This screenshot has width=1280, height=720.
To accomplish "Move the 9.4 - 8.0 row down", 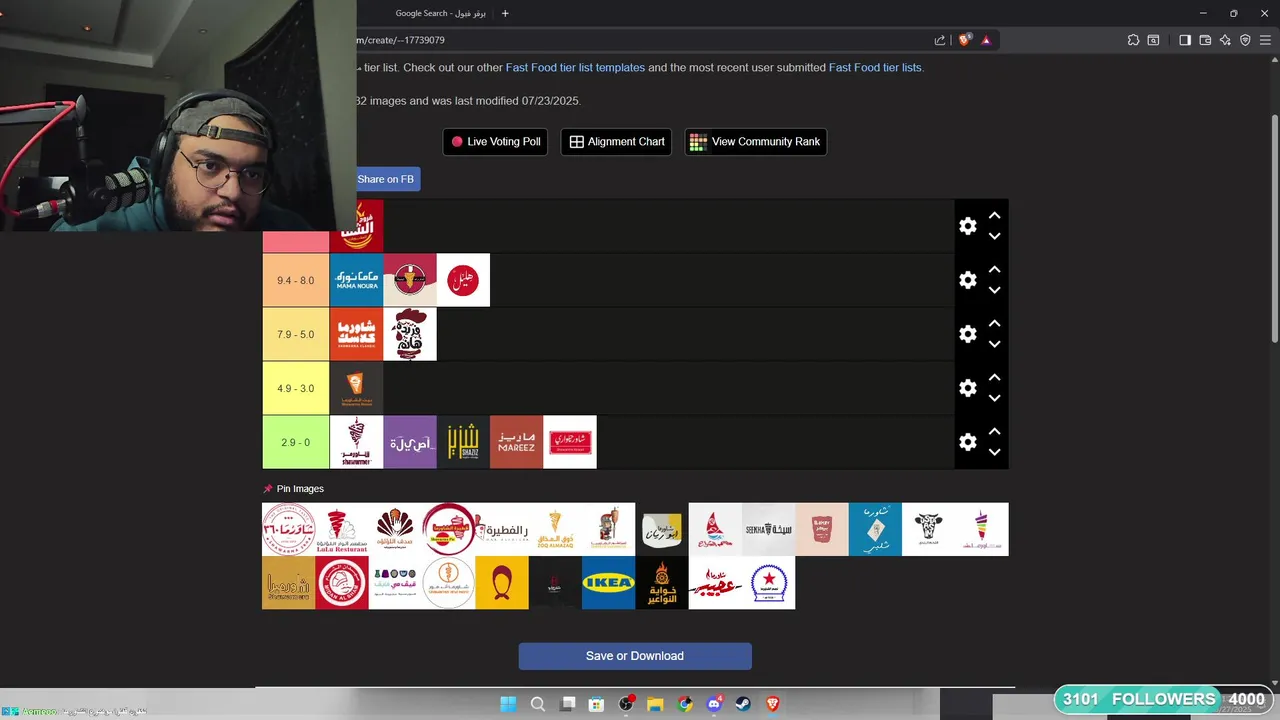I will coord(994,290).
